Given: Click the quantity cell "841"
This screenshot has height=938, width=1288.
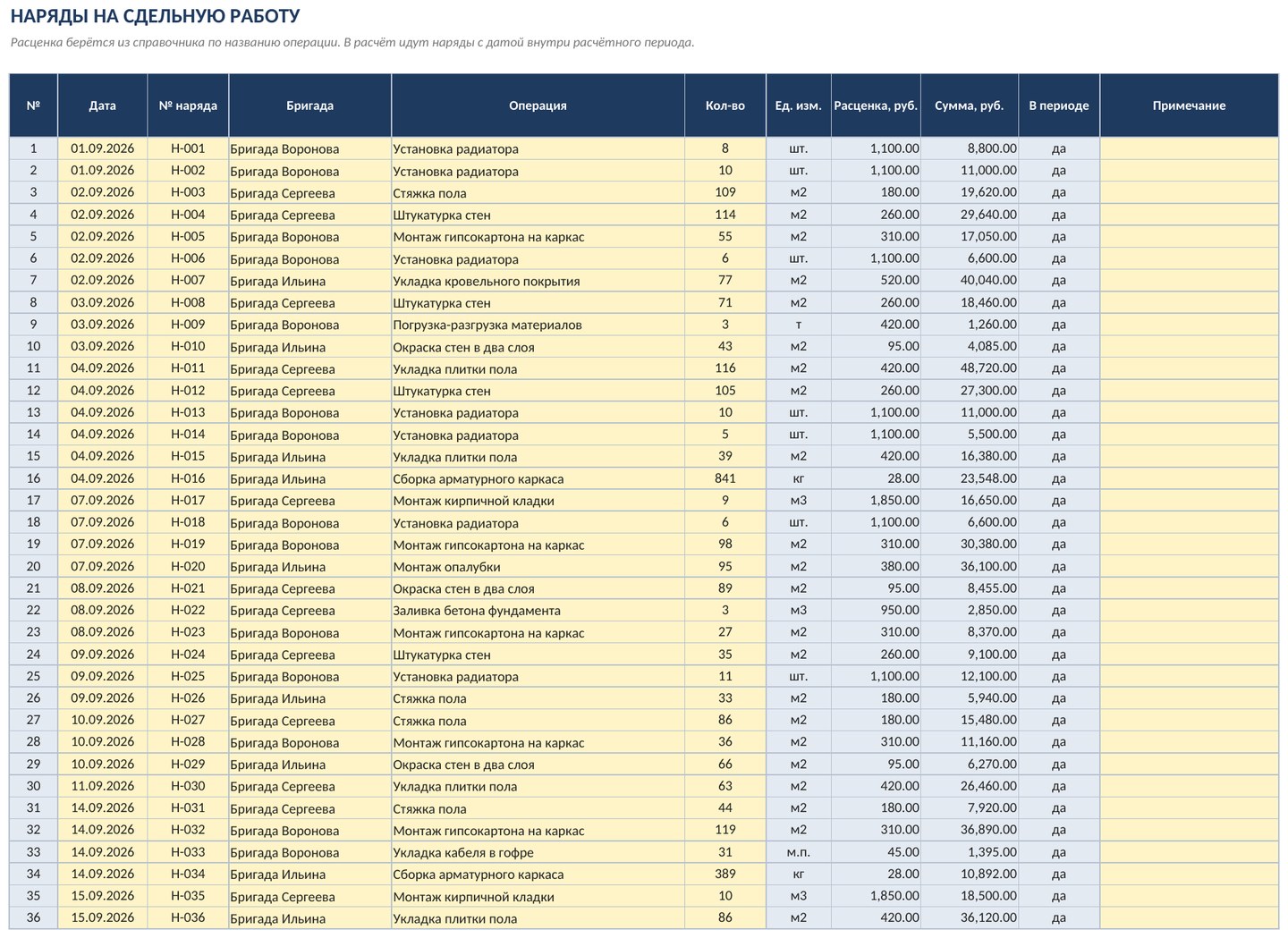Looking at the screenshot, I should [x=724, y=478].
